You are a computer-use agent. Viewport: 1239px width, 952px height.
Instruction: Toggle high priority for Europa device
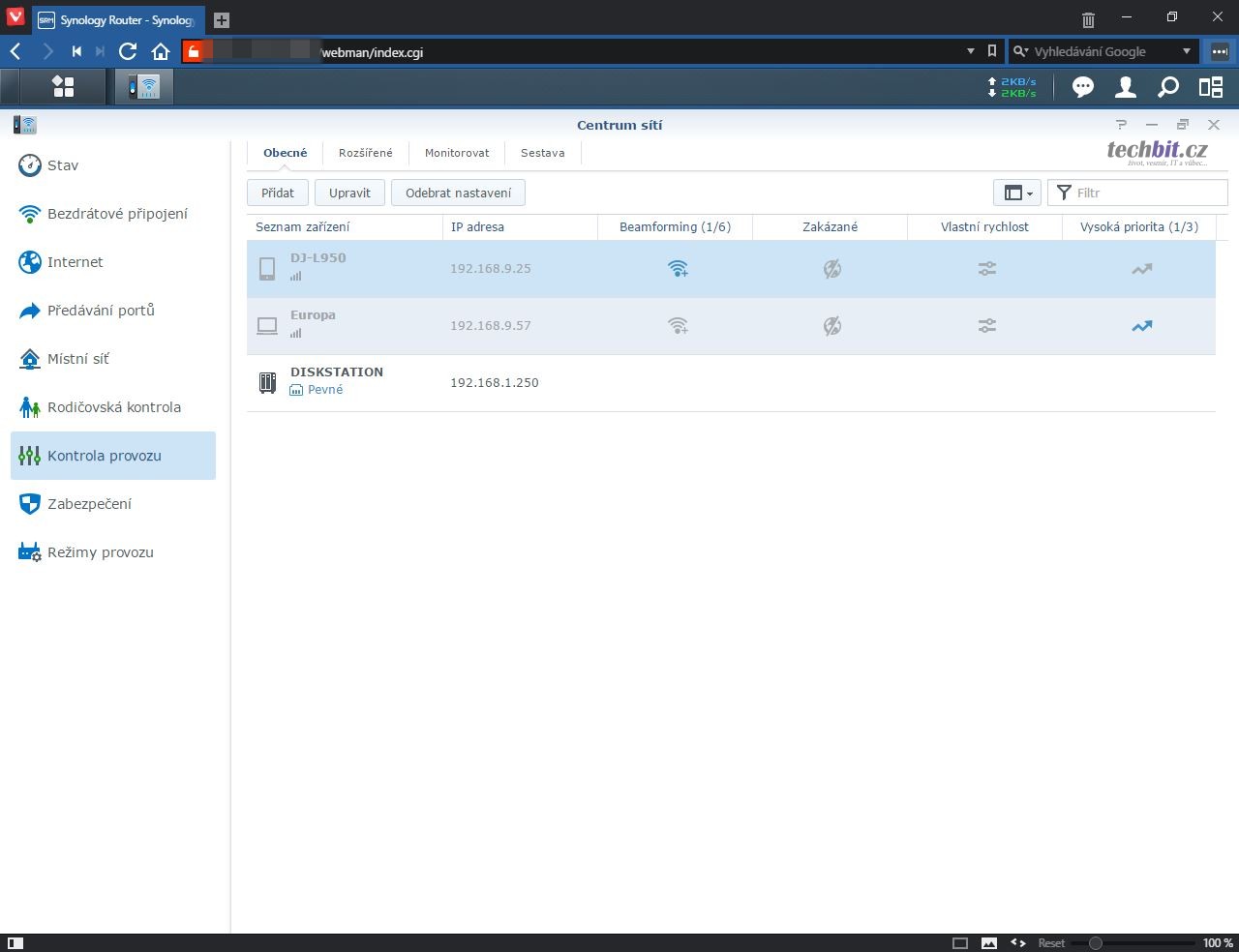1142,326
